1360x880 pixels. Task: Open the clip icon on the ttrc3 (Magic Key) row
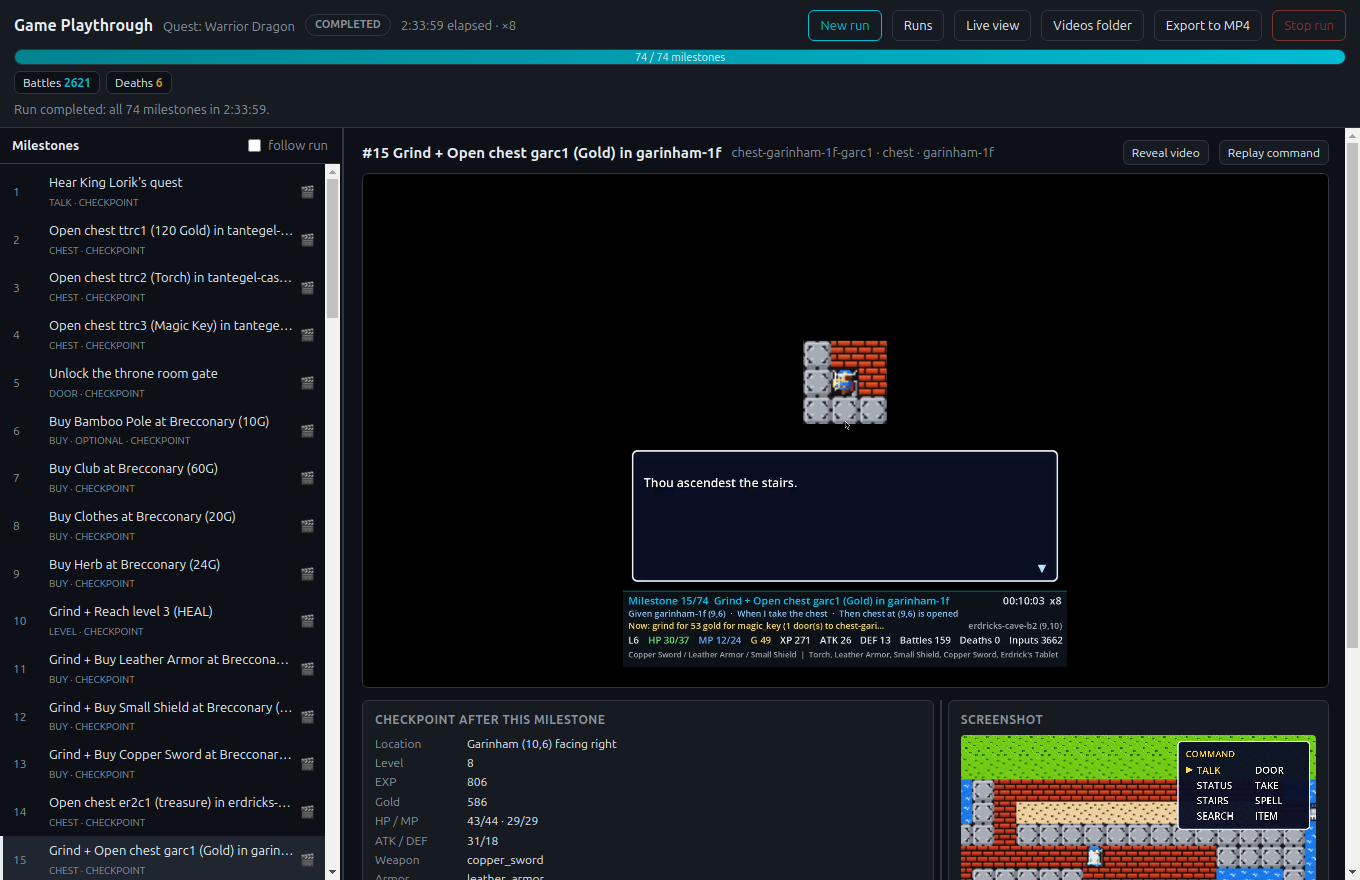coord(308,335)
